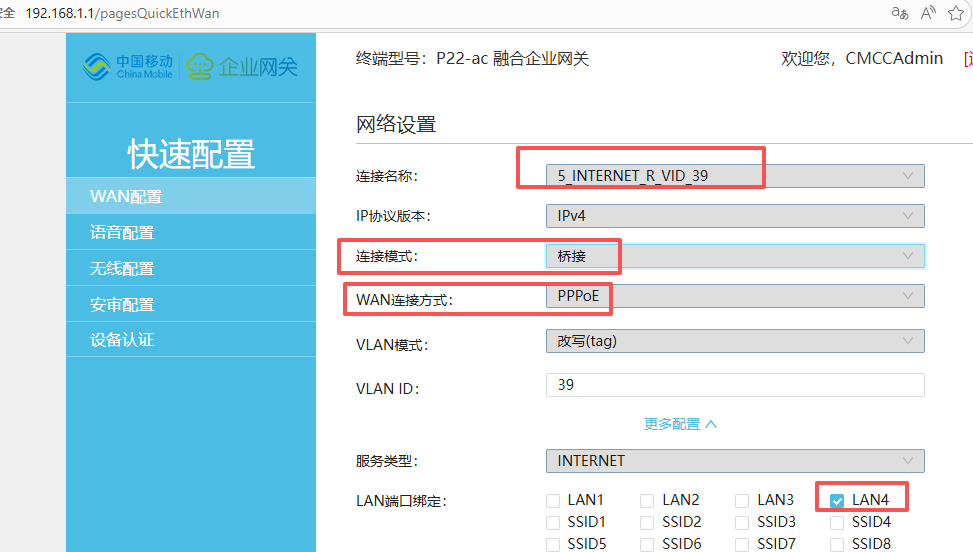Click the 服务类型 label

click(x=387, y=461)
